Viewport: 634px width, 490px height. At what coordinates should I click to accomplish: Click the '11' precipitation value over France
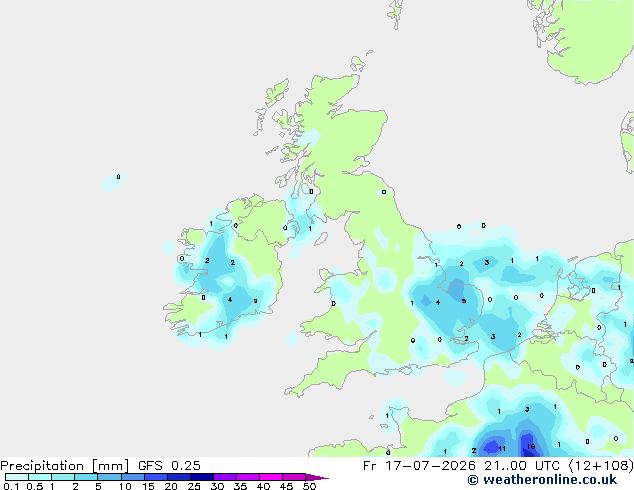click(x=502, y=448)
